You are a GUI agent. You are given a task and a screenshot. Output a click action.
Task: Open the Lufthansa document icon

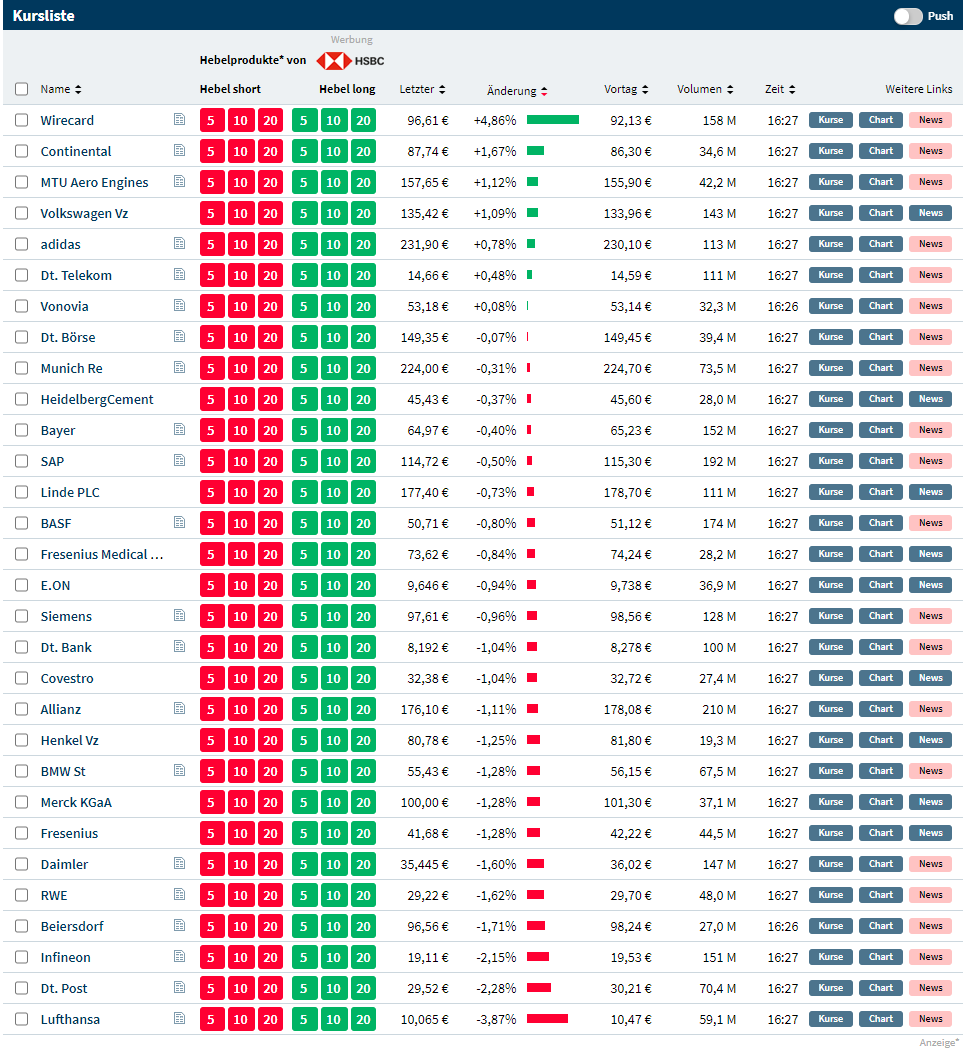coord(179,1019)
